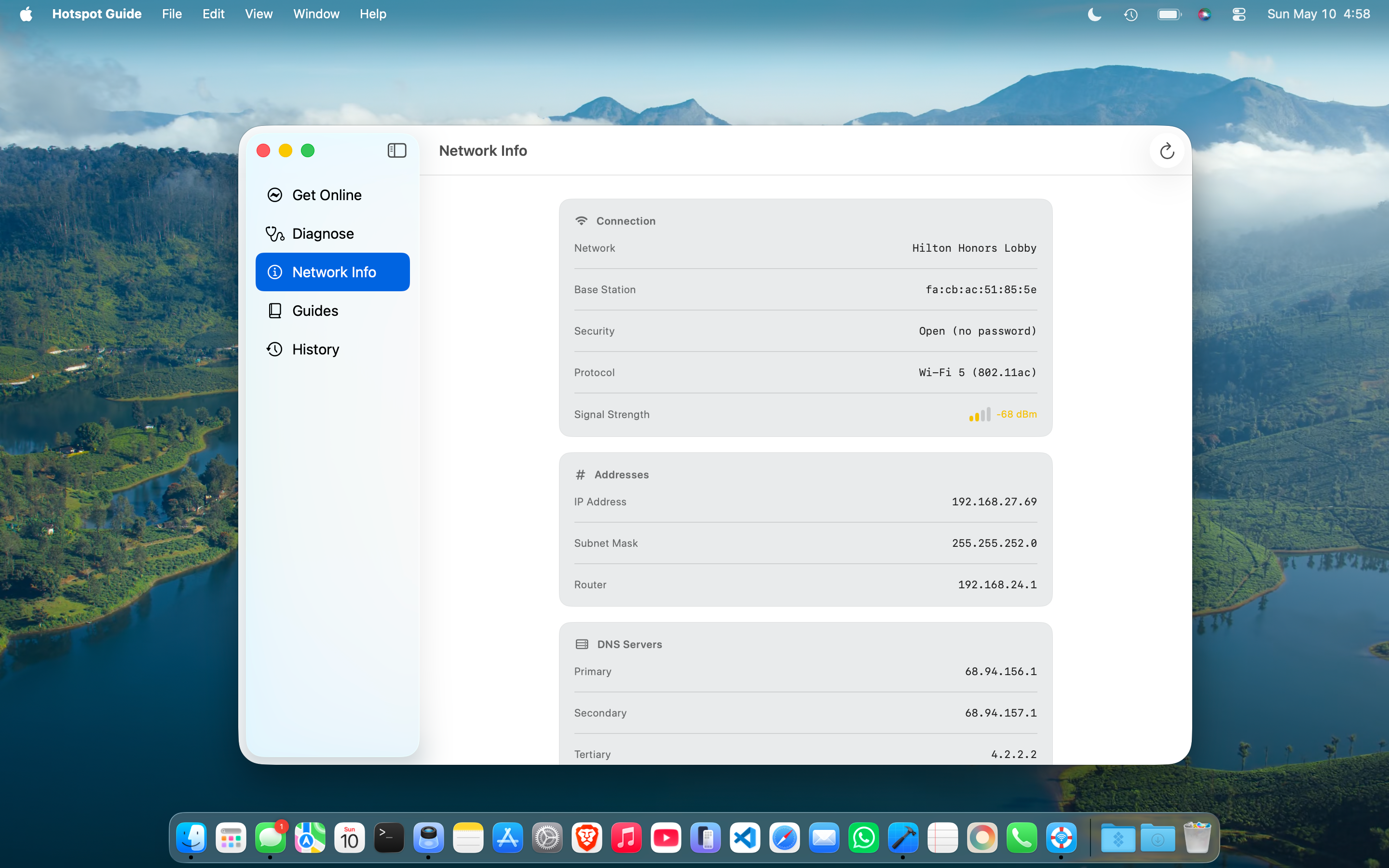Viewport: 1389px width, 868px height.
Task: Open the green Phone app
Action: [x=1021, y=838]
